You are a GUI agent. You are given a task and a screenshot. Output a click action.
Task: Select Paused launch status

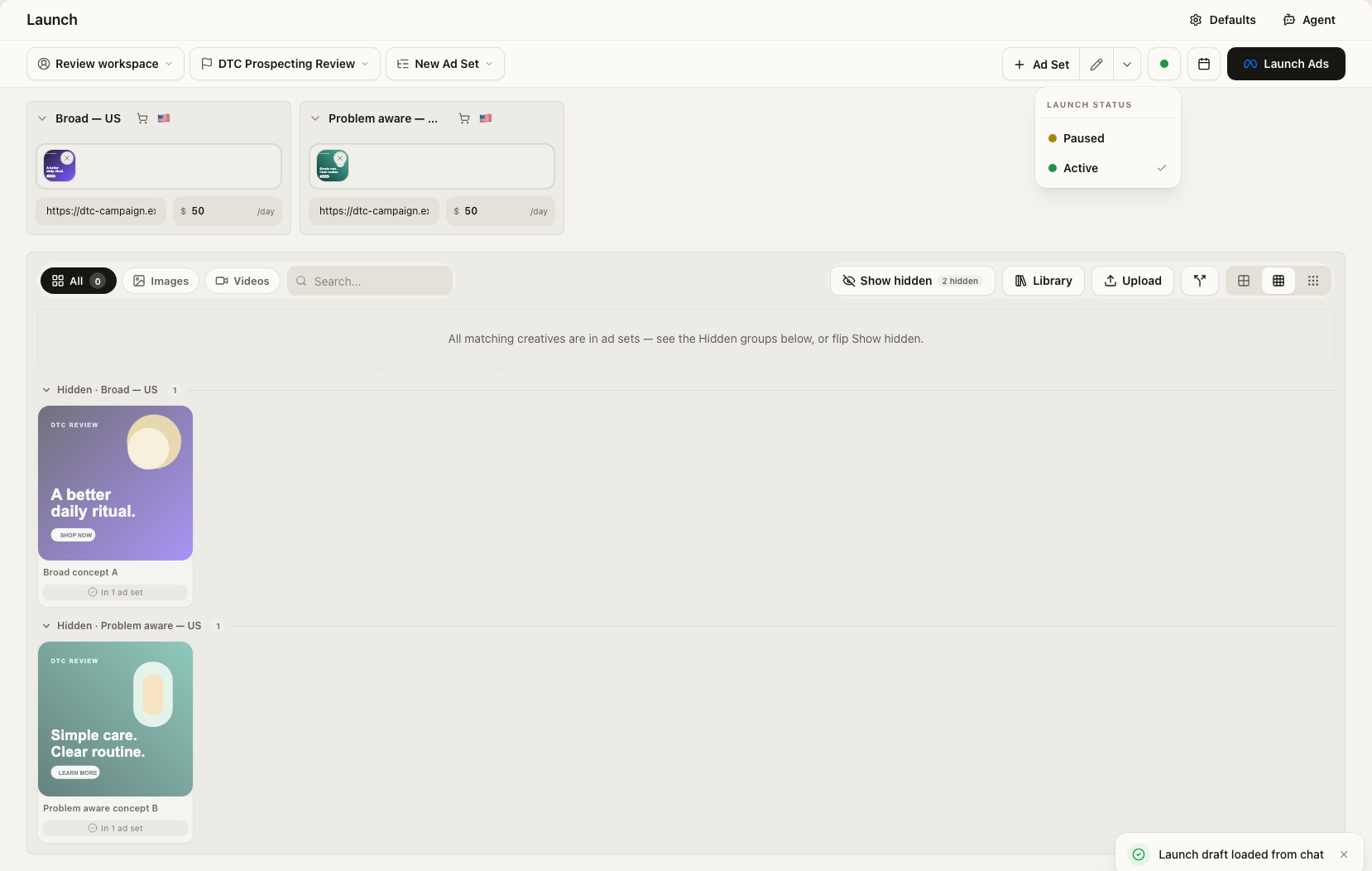1107,138
